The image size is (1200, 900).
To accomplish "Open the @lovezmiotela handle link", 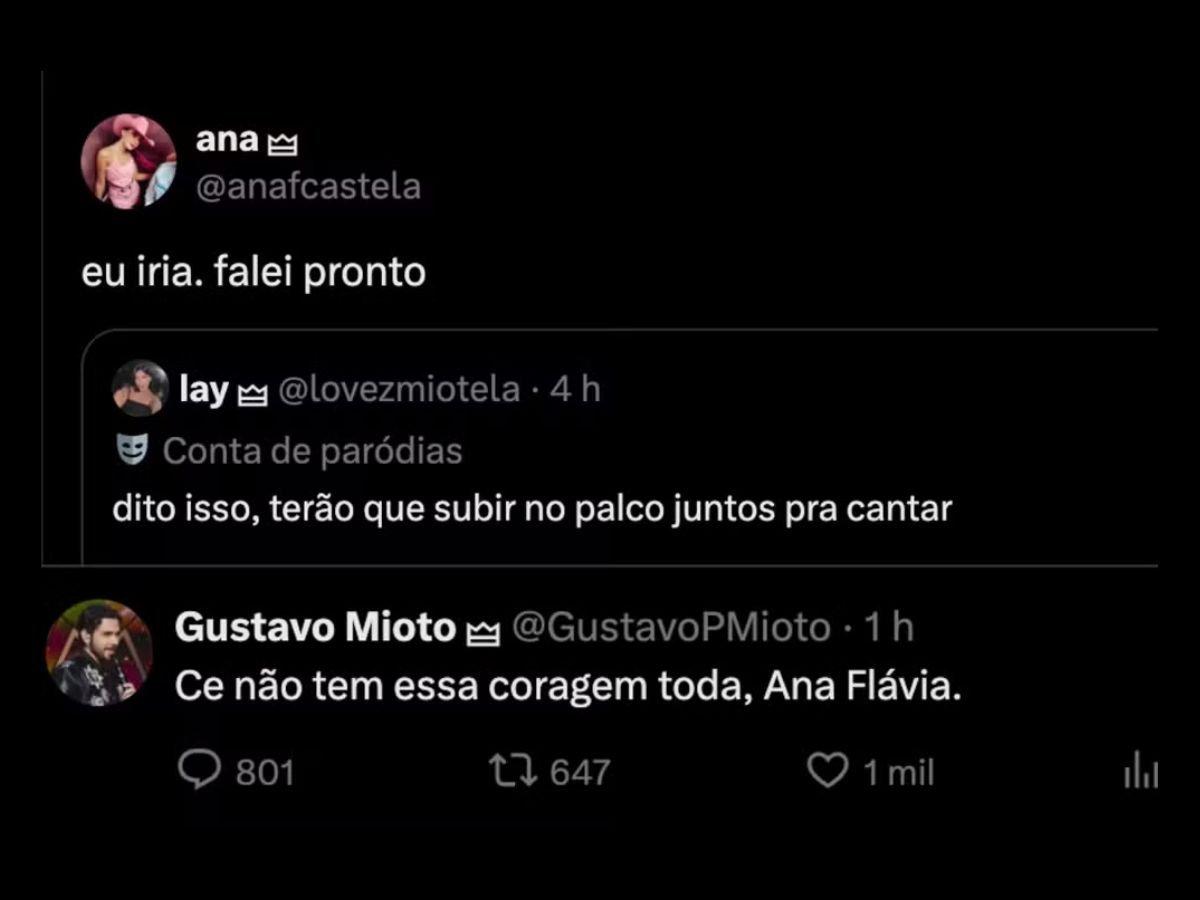I will [x=397, y=390].
